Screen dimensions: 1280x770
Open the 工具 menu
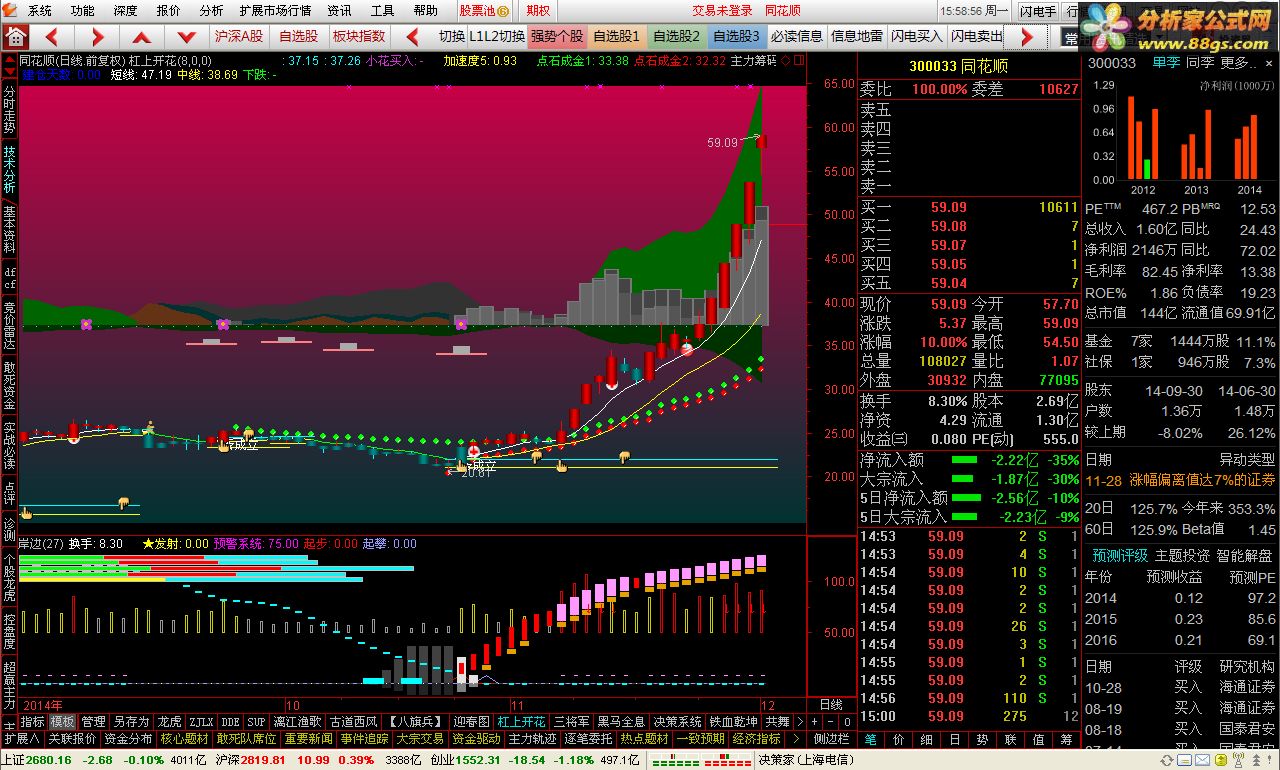coord(382,11)
